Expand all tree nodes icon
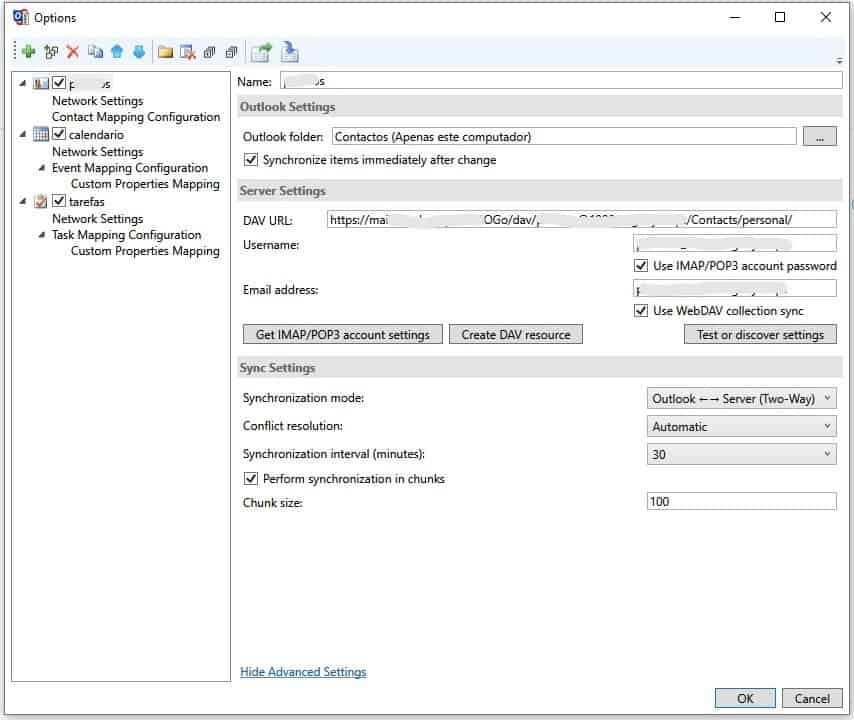 click(210, 52)
